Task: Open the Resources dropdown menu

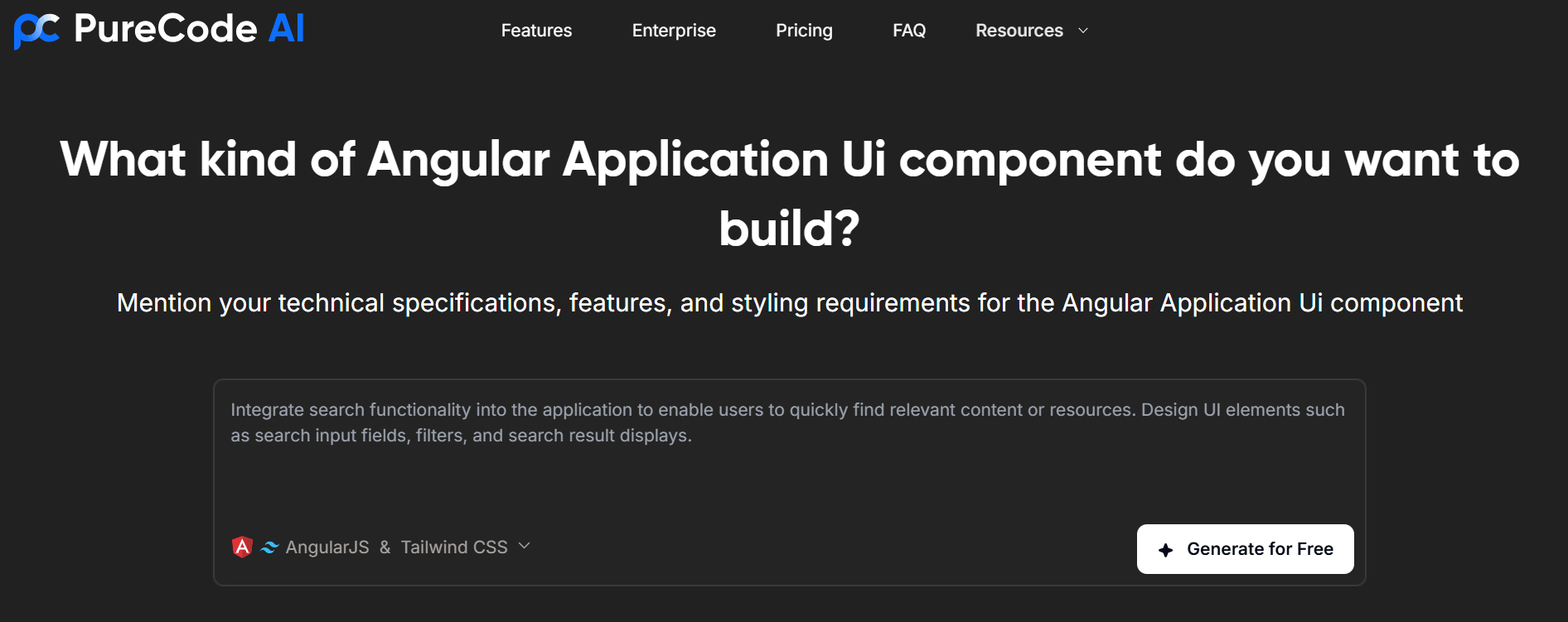Action: pos(1019,31)
